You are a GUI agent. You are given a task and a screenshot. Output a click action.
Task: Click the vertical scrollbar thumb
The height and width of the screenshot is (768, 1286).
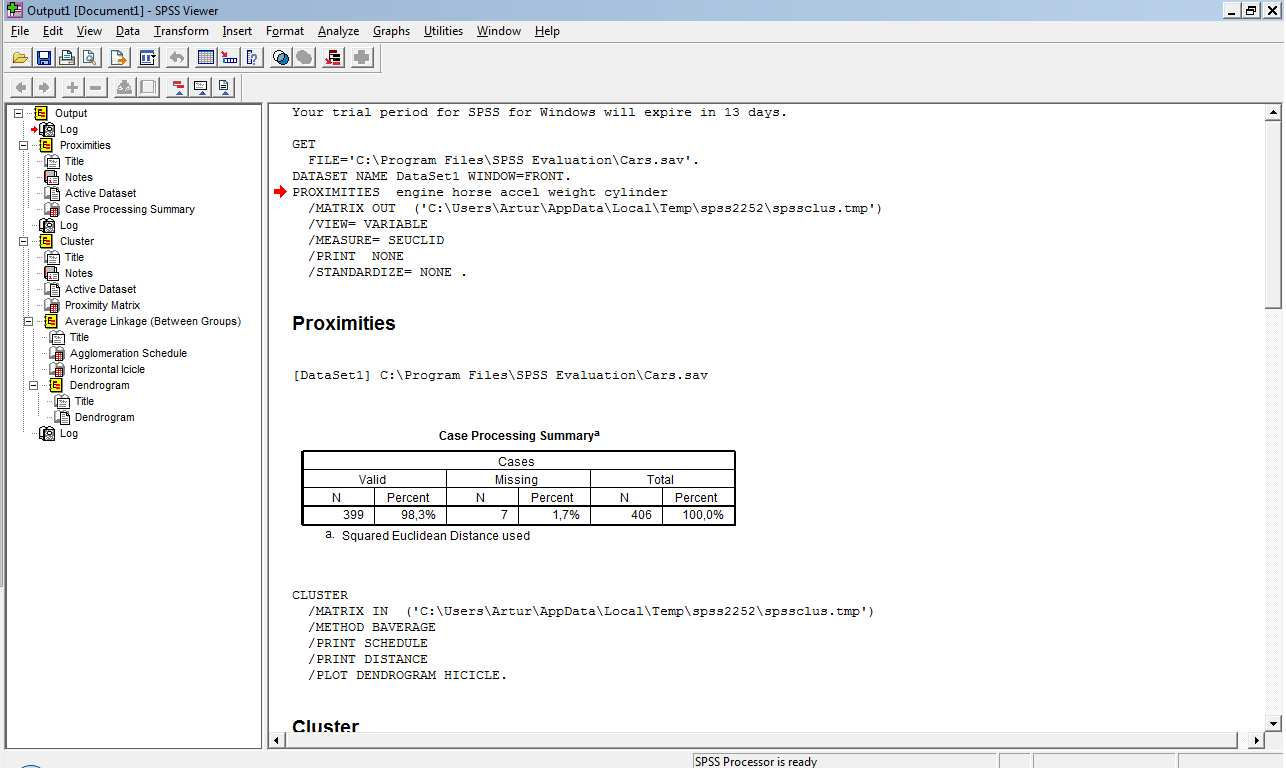point(1274,214)
